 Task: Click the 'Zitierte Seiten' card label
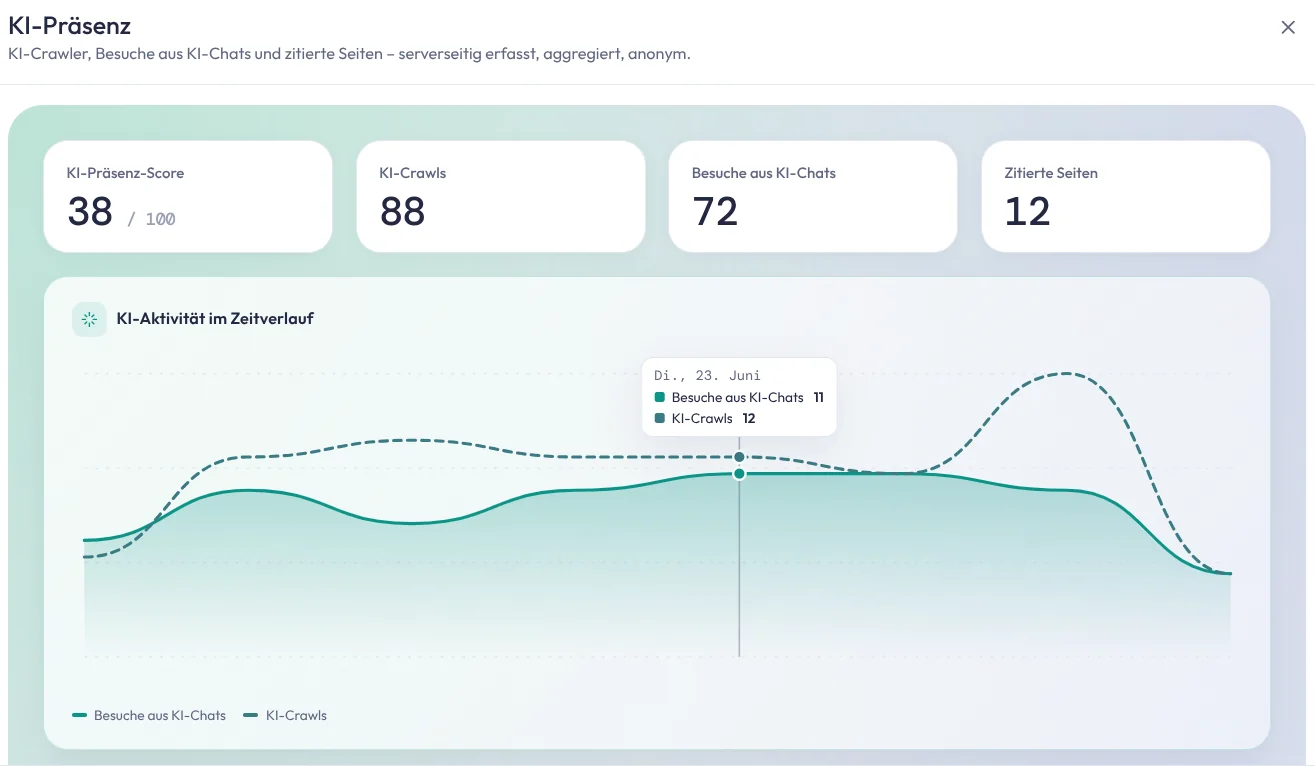click(x=1051, y=173)
